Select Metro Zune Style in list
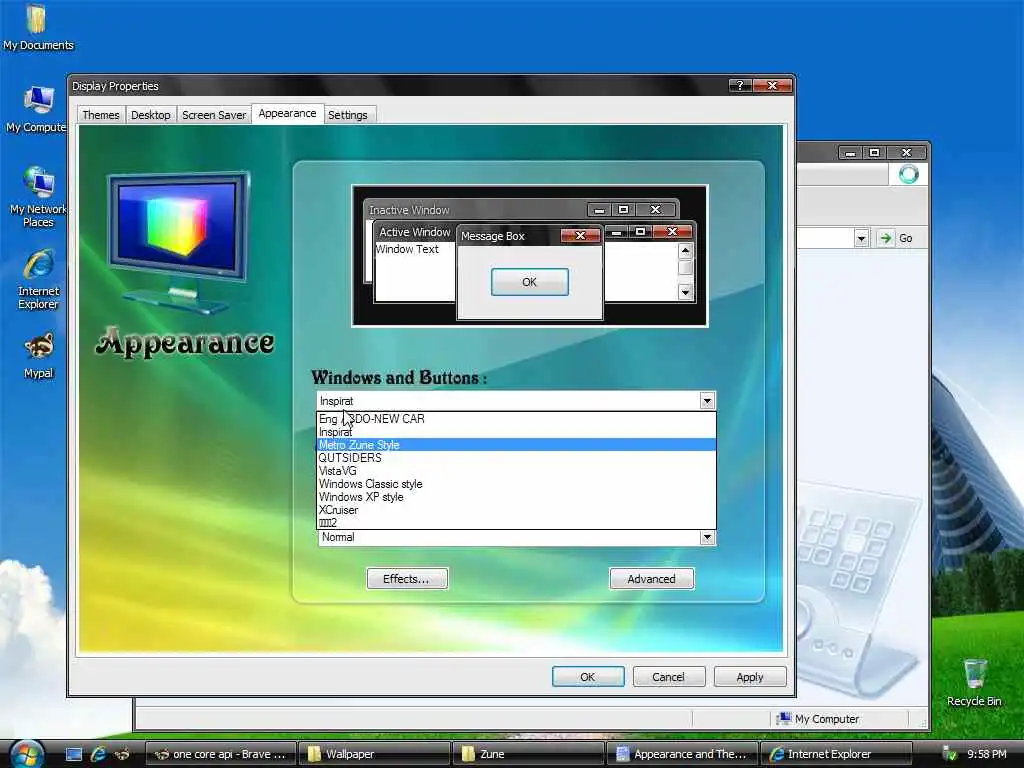 pos(516,445)
